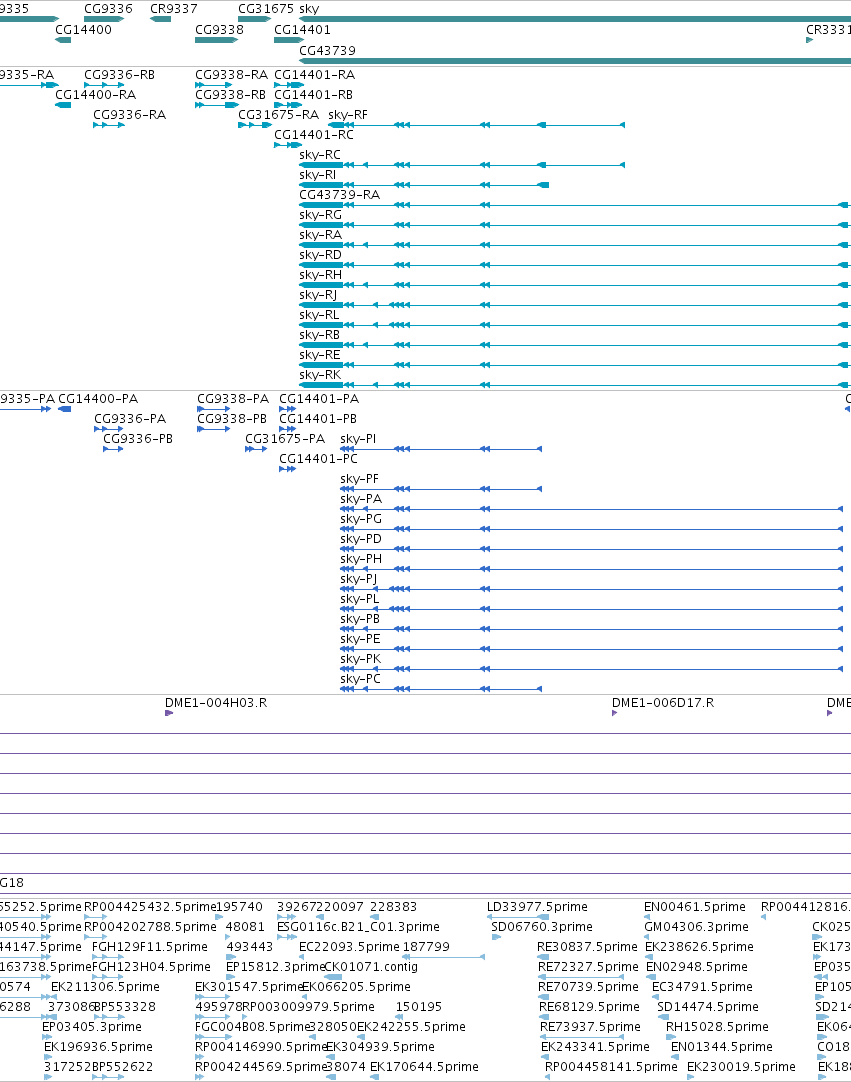Click the sky-RE transcript label
The height and width of the screenshot is (1082, 851).
click(320, 355)
